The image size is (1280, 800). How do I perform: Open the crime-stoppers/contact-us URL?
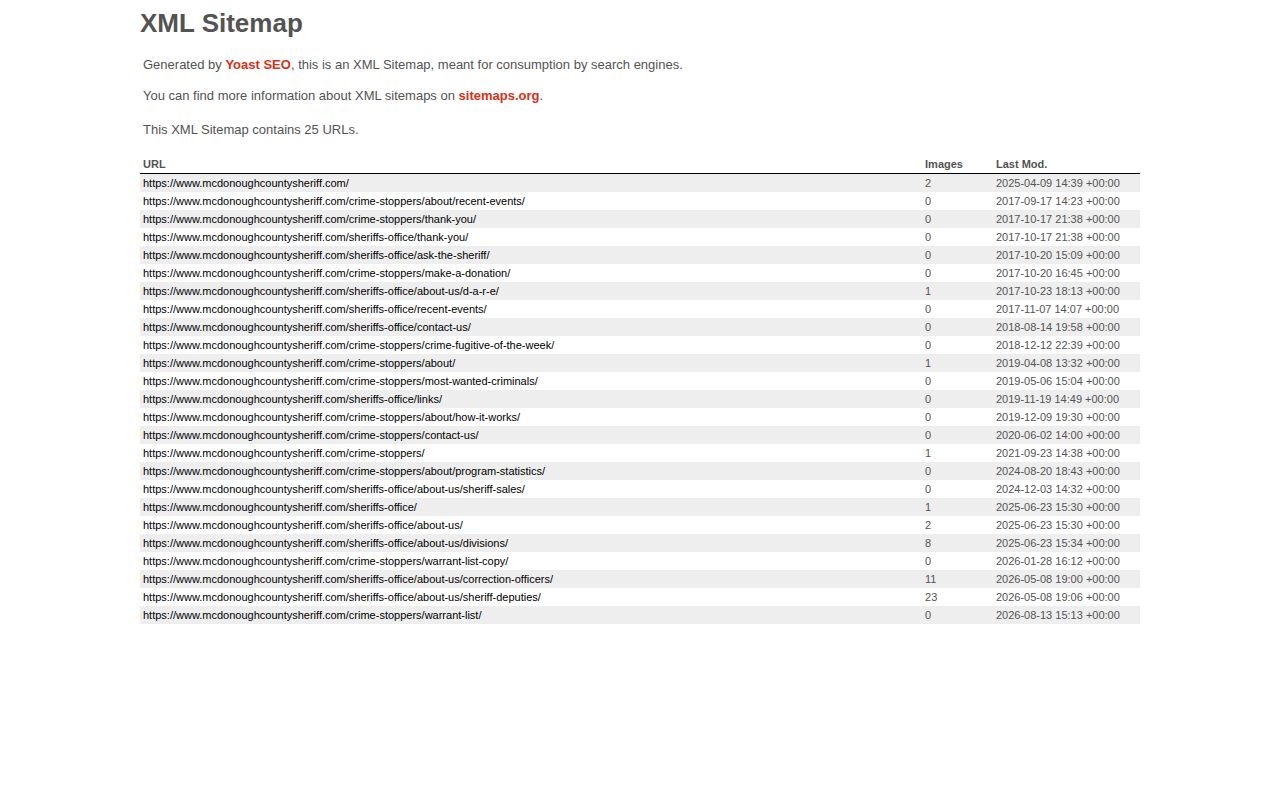[311, 435]
